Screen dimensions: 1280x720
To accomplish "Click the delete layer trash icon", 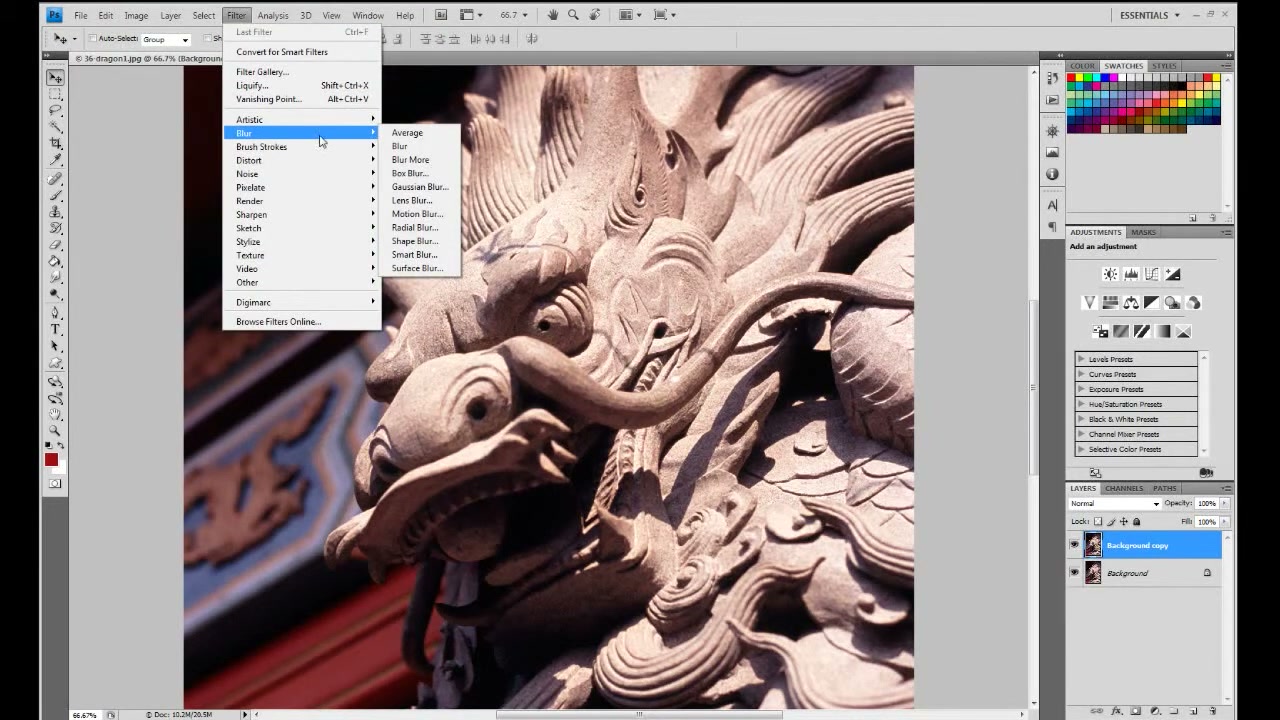I will point(1213,711).
